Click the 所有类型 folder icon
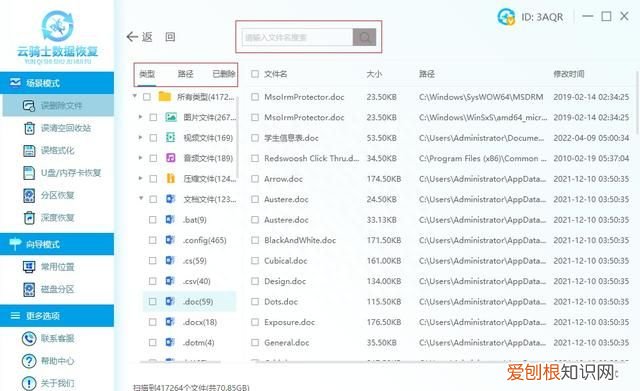This screenshot has height=391, width=640. click(164, 97)
